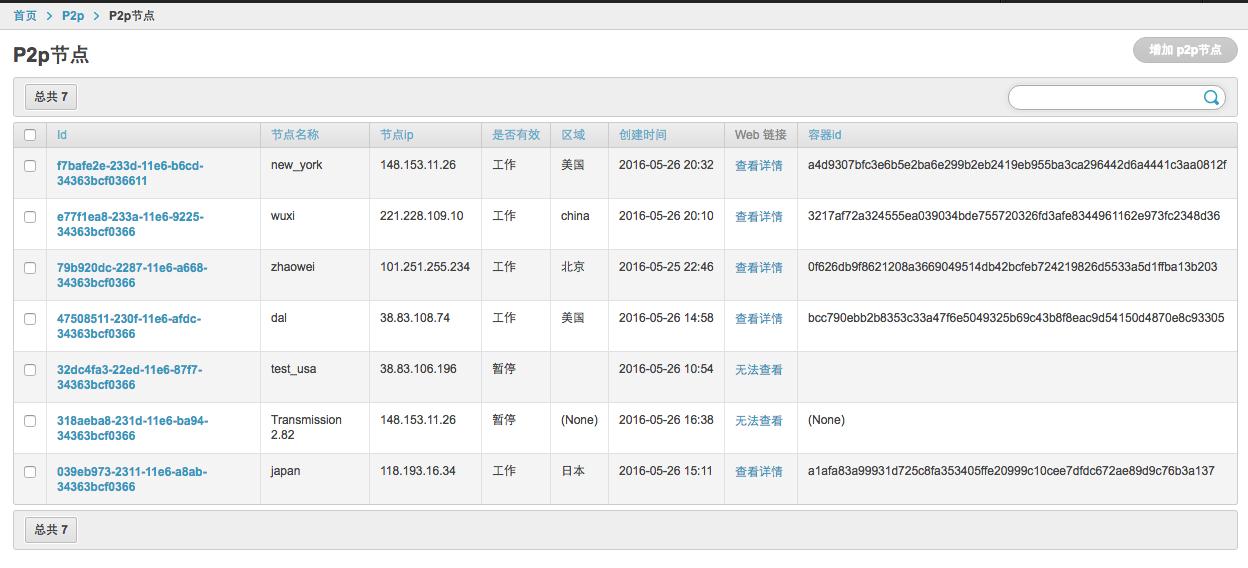Click the bottom 总共 7 button
The width and height of the screenshot is (1248, 568).
click(x=51, y=530)
